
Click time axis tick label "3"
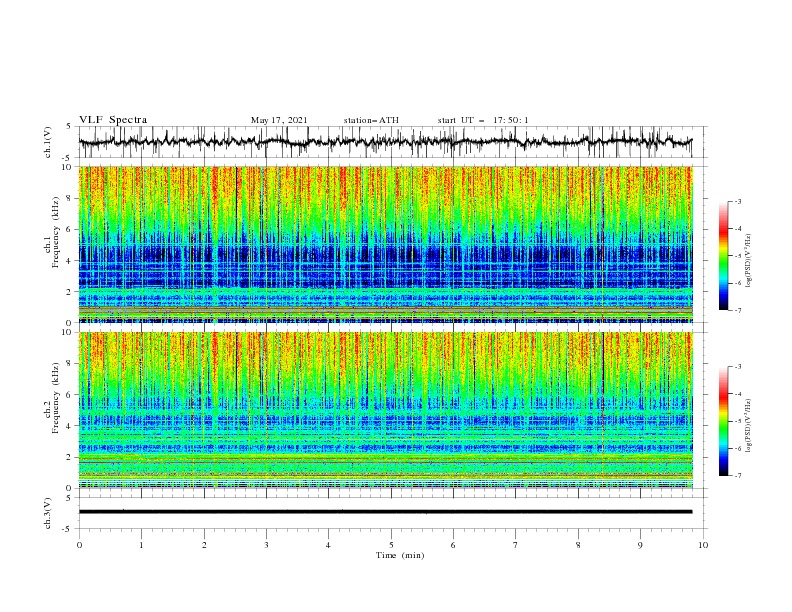pyautogui.click(x=266, y=545)
